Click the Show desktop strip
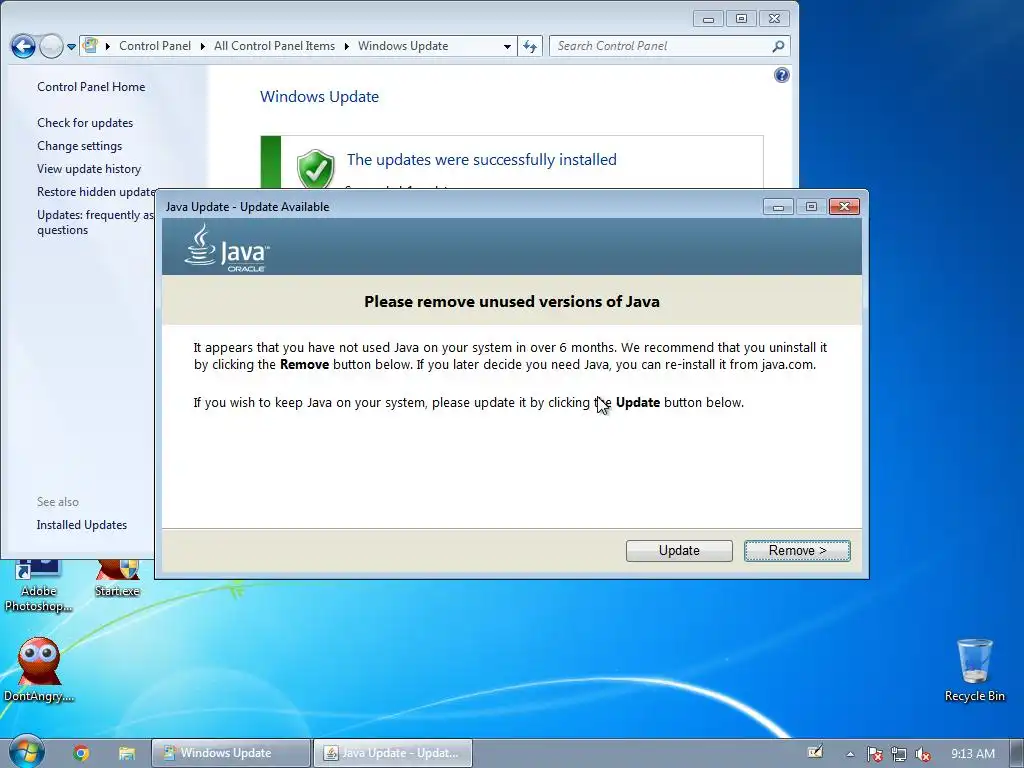This screenshot has height=768, width=1024. [x=1018, y=754]
